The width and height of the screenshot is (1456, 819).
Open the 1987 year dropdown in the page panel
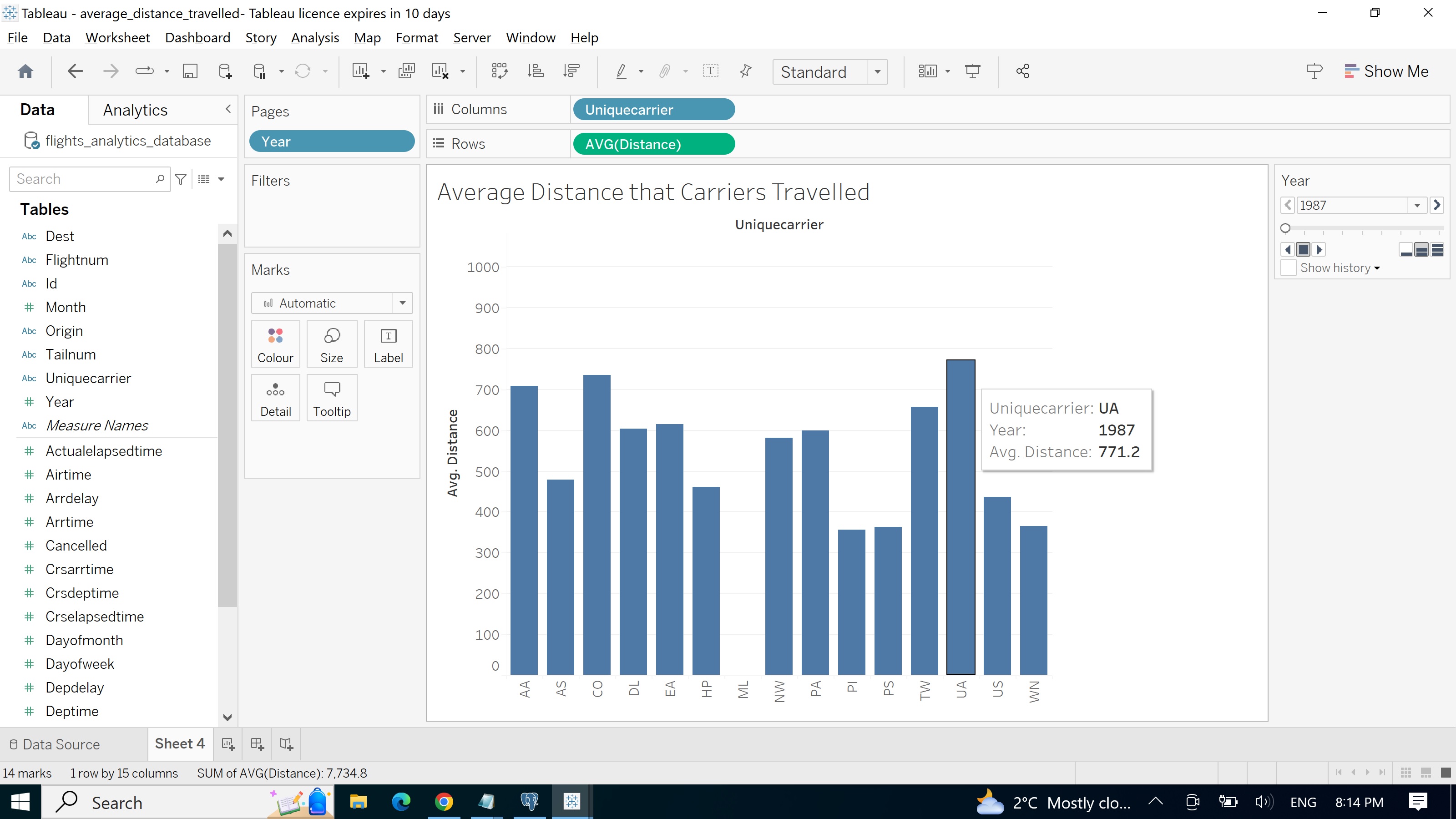tap(1418, 205)
